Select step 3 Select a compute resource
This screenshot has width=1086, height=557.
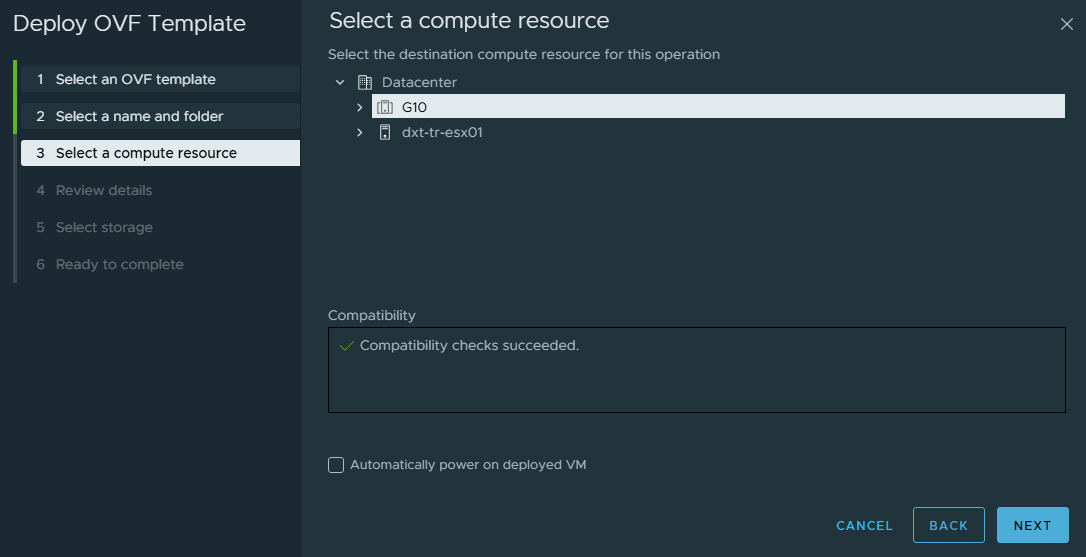coord(146,153)
